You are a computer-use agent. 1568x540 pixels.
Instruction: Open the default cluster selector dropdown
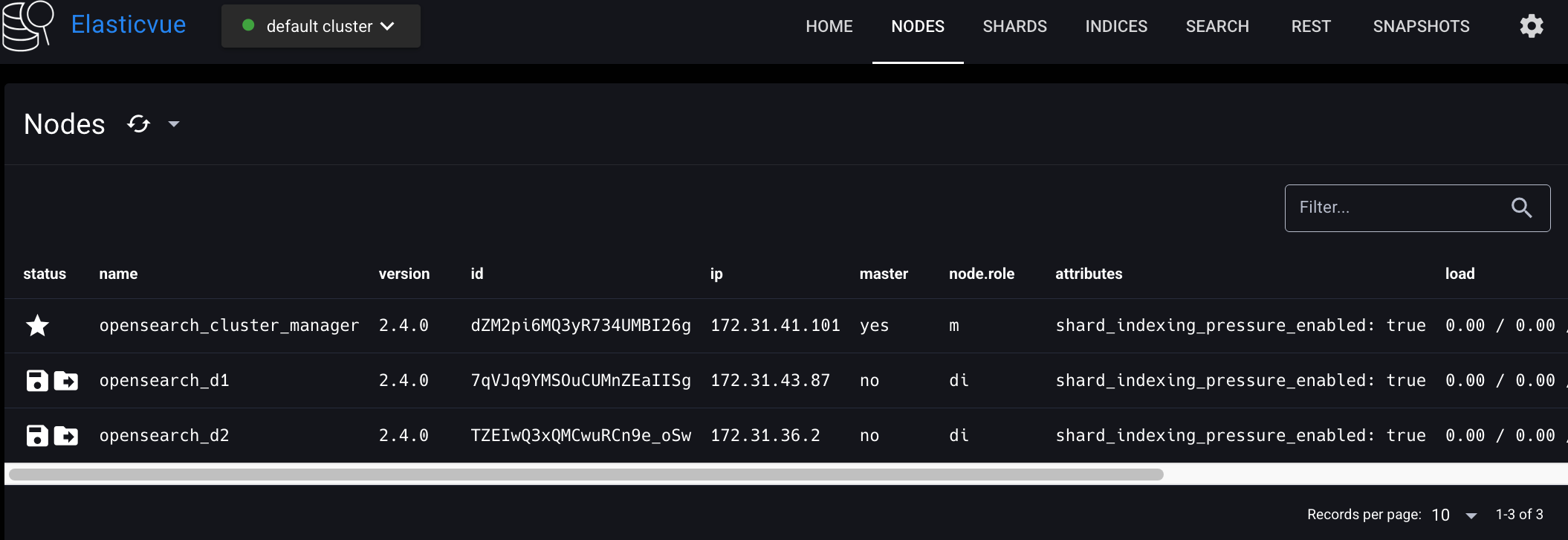(321, 26)
